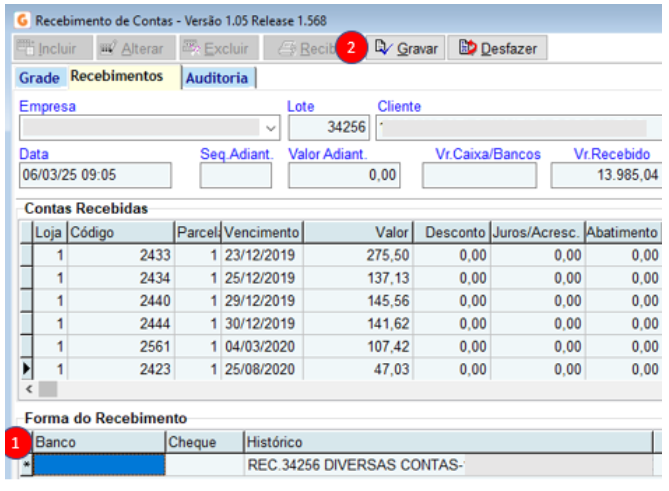Click due date 29/12/2019

pos(262,301)
